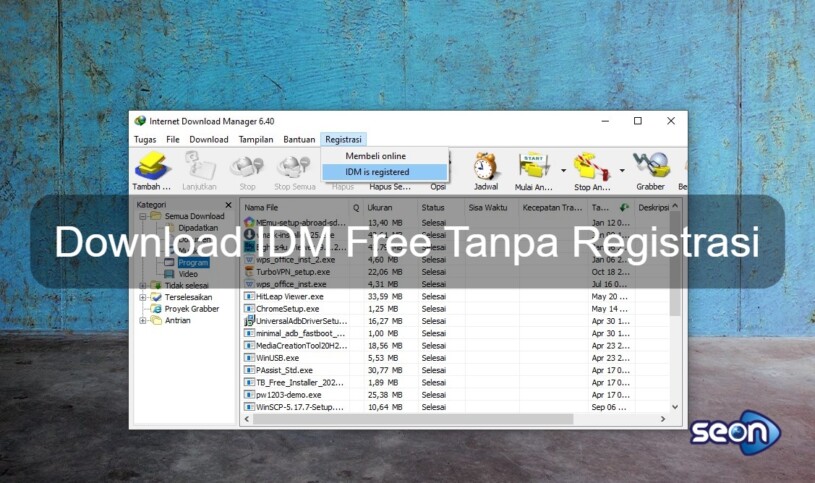Screen dimensions: 815x483
Task: Expand the Terselesaikan tree node
Action: 143,297
